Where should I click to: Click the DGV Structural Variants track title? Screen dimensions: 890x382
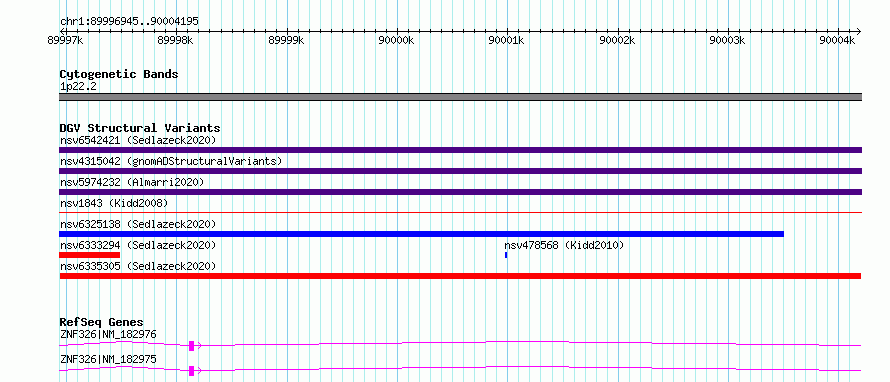(x=140, y=128)
